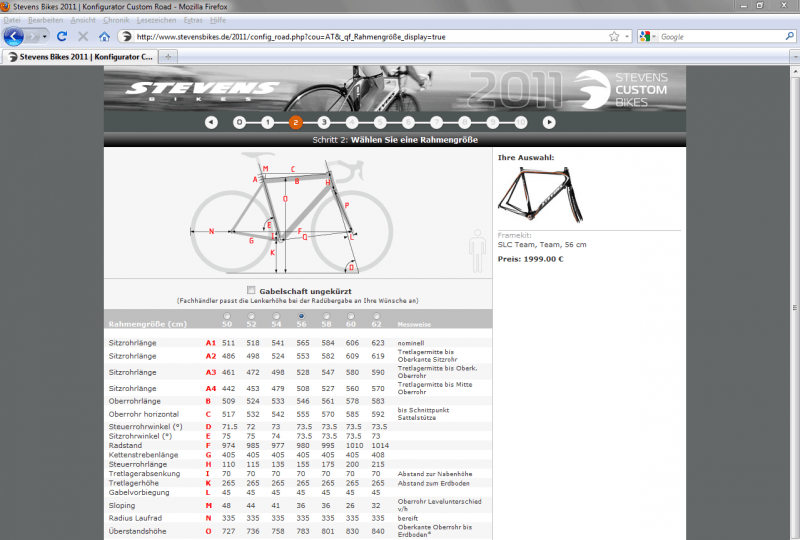The image size is (800, 540).
Task: Jump to configurator step 7
Action: (436, 122)
